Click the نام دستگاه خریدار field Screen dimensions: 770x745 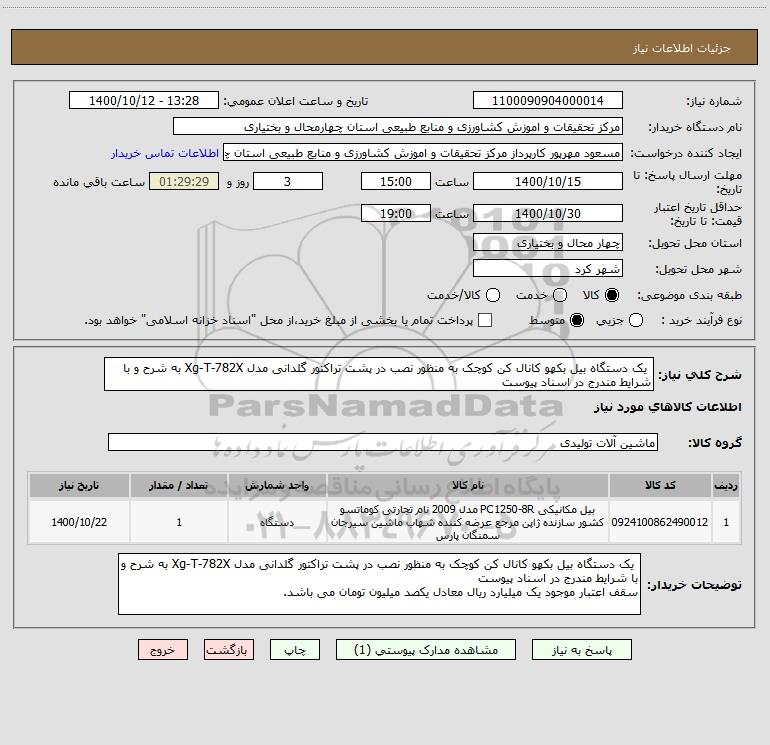(398, 127)
